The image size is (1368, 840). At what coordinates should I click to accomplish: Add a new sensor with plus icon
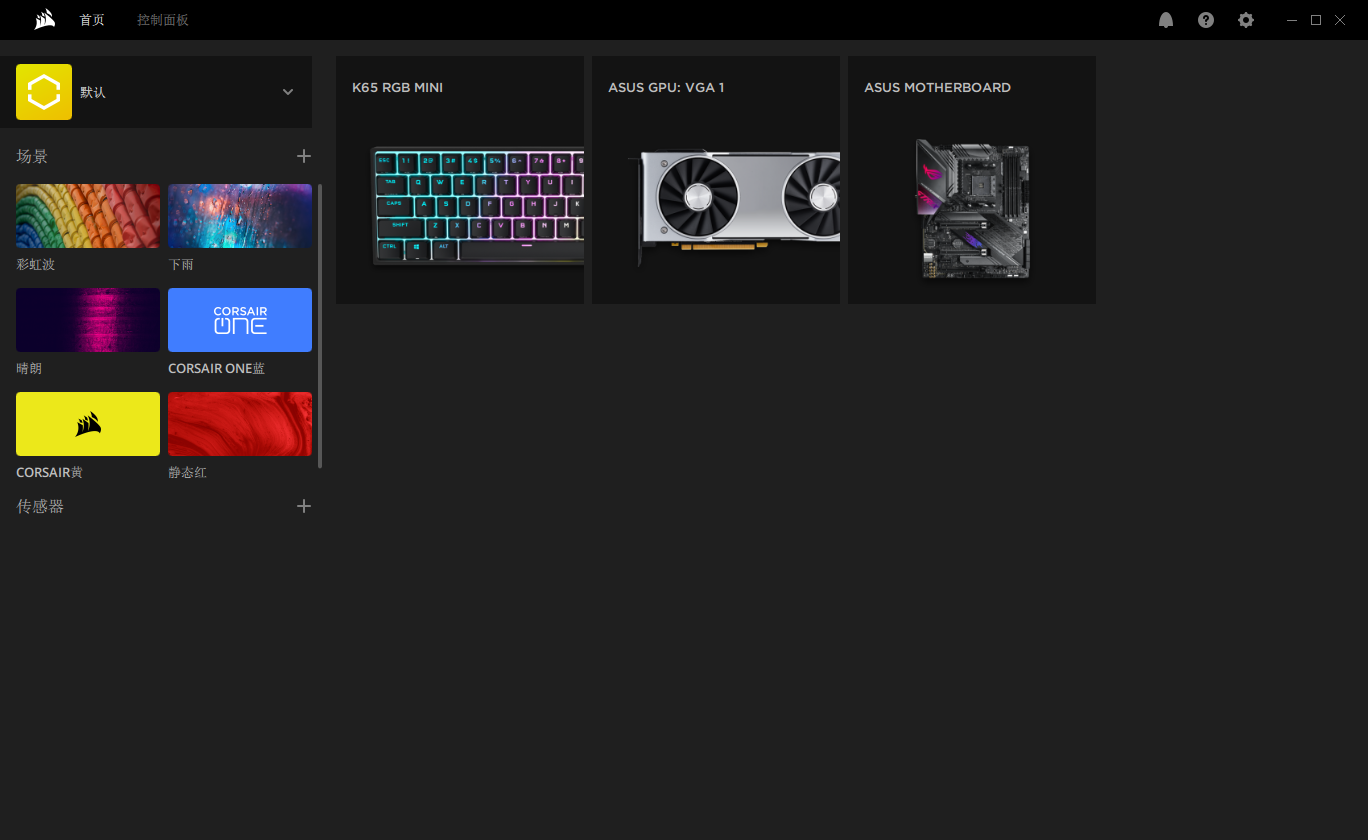point(304,506)
